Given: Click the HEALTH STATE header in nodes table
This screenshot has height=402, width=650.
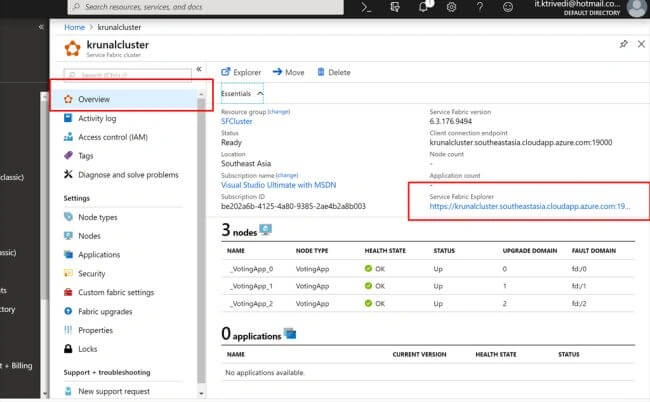Looking at the screenshot, I should [x=385, y=251].
